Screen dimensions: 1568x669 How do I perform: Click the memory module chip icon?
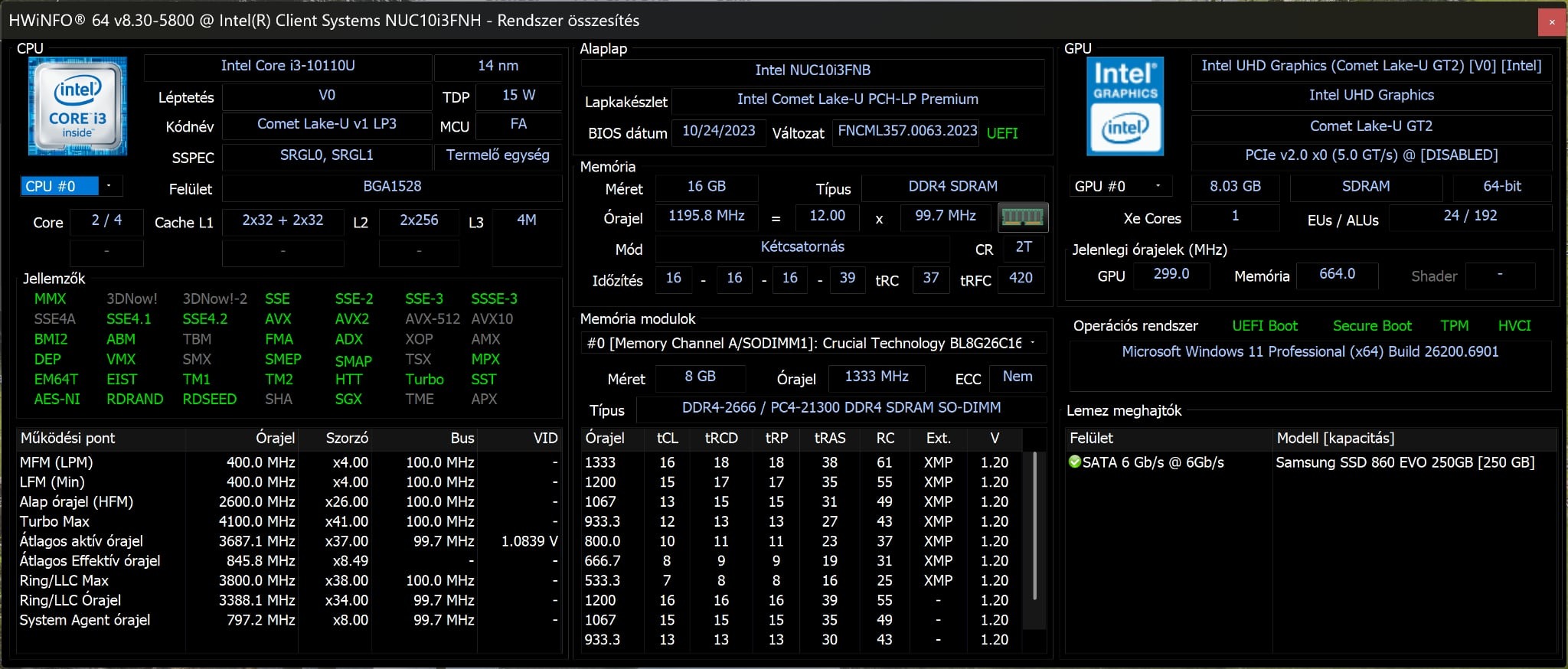tap(1022, 217)
